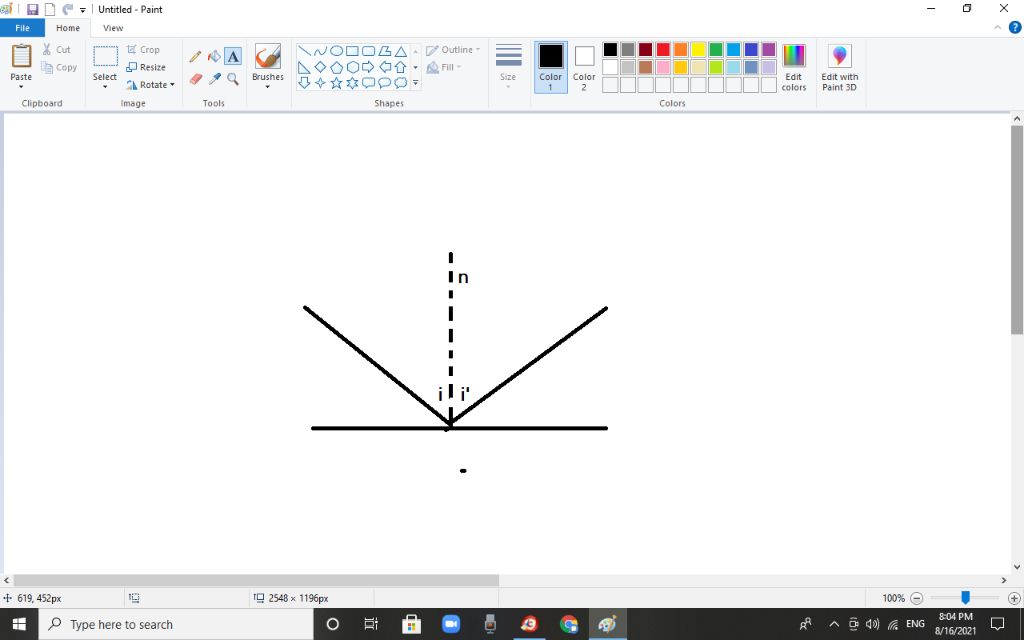Screen dimensions: 1024x640
Task: Select the Line shape
Action: (x=304, y=51)
